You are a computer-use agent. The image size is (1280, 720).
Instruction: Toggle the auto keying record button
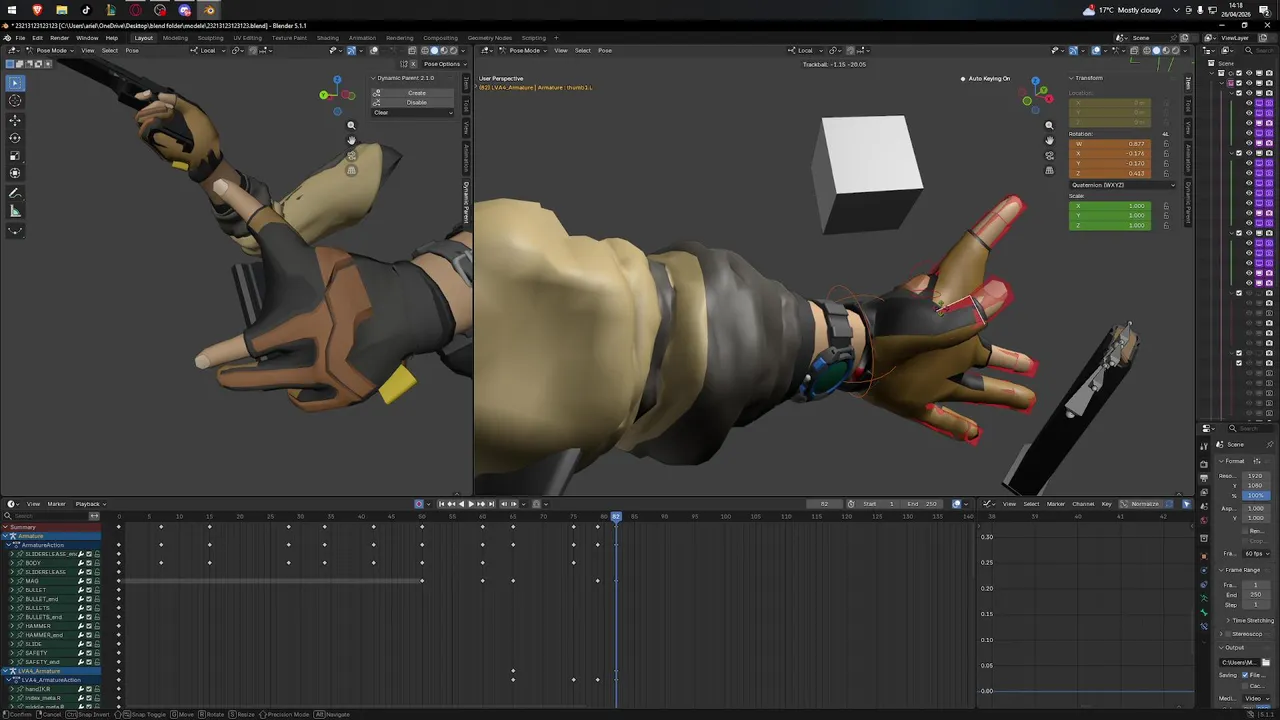click(420, 504)
